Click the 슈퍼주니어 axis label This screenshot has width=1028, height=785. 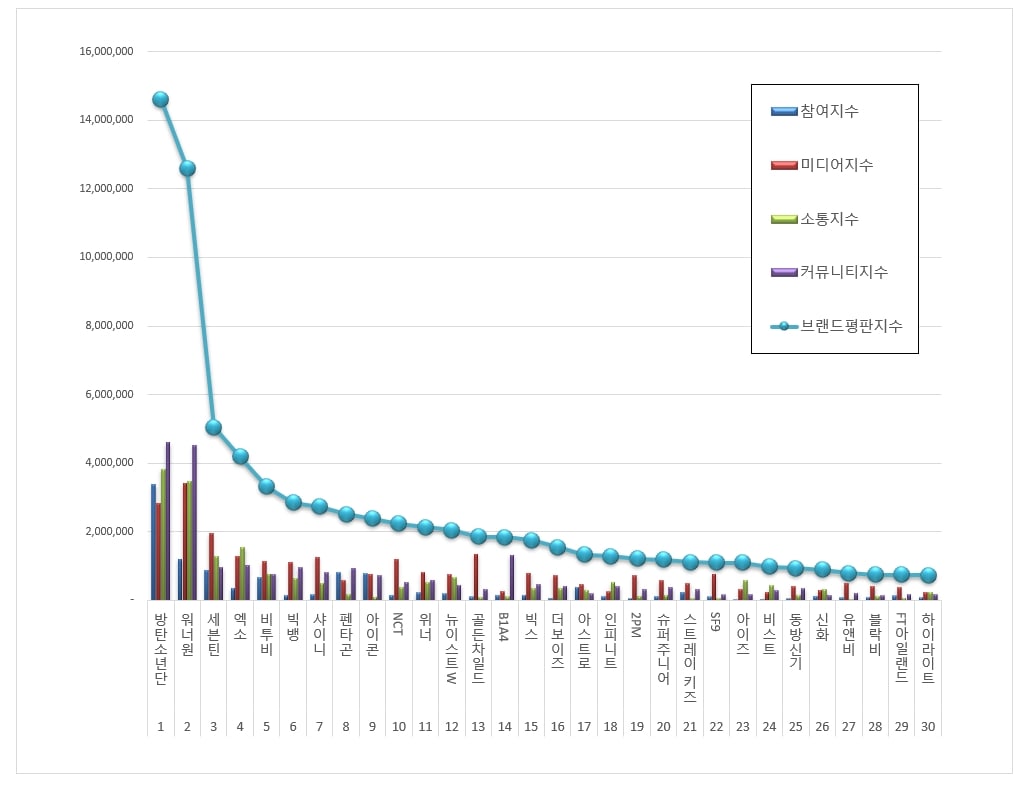coord(664,648)
